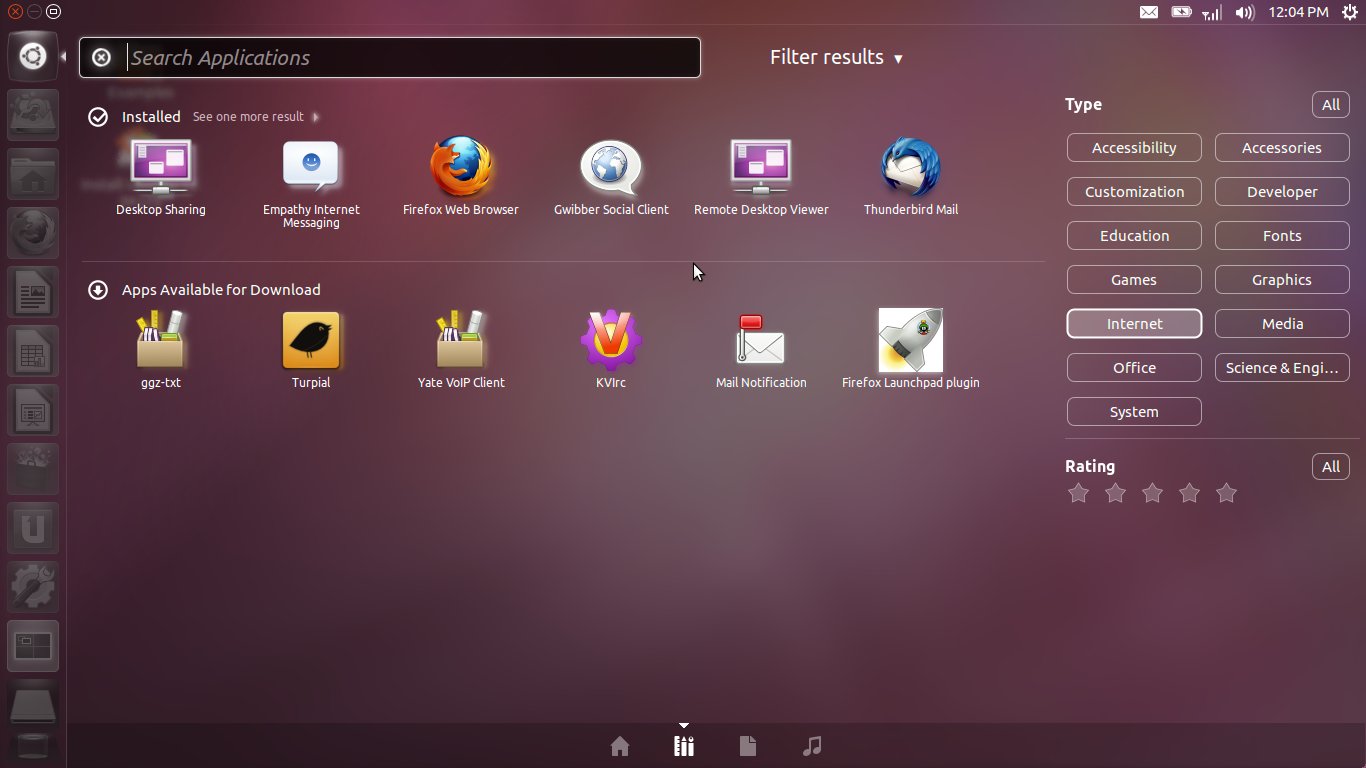Set rating filter to three stars
This screenshot has height=768, width=1366.
[x=1152, y=493]
